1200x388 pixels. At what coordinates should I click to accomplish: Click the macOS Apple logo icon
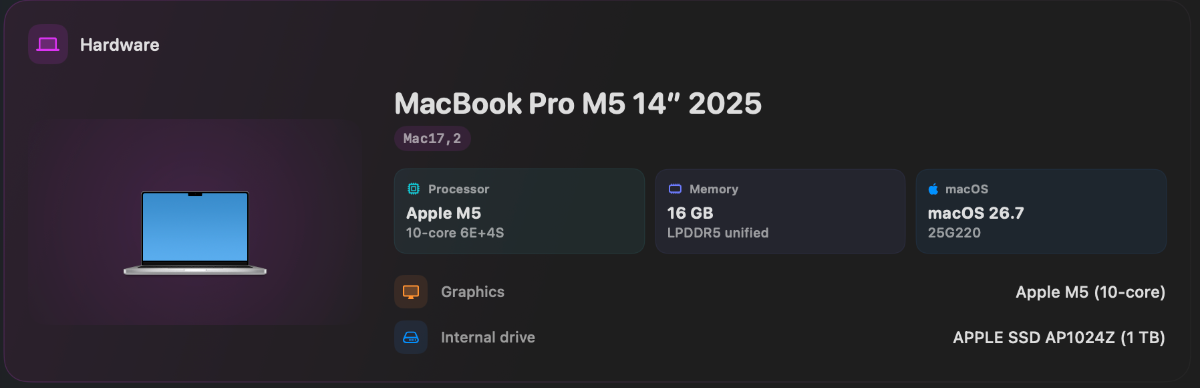point(934,188)
